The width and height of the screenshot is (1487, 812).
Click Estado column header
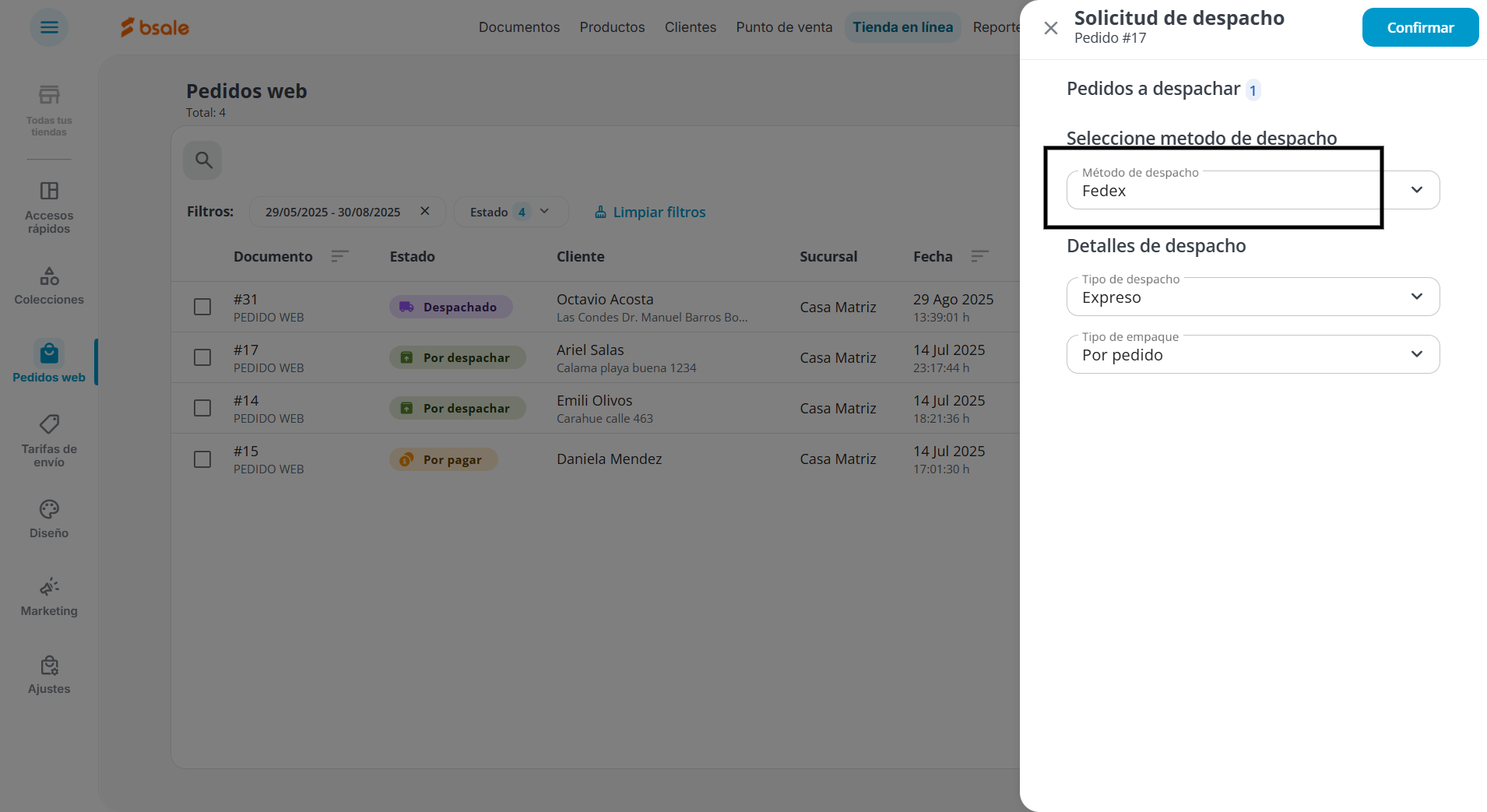pos(413,256)
